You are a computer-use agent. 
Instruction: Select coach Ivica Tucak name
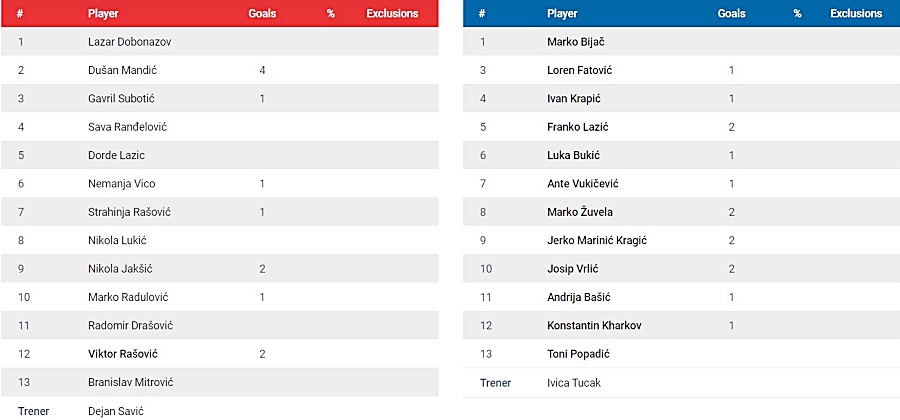pyautogui.click(x=574, y=383)
